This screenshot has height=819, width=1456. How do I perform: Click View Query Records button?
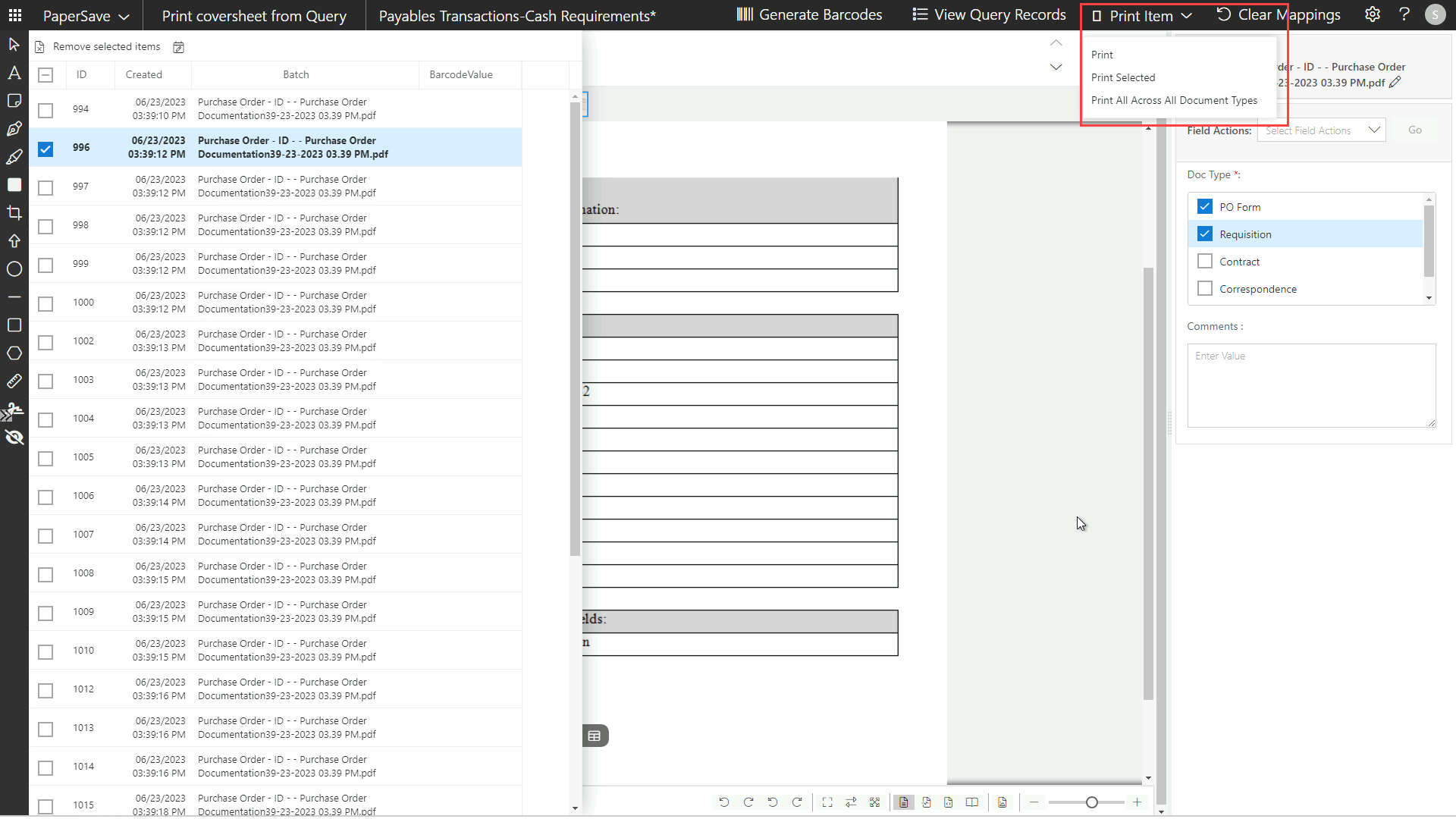(989, 14)
